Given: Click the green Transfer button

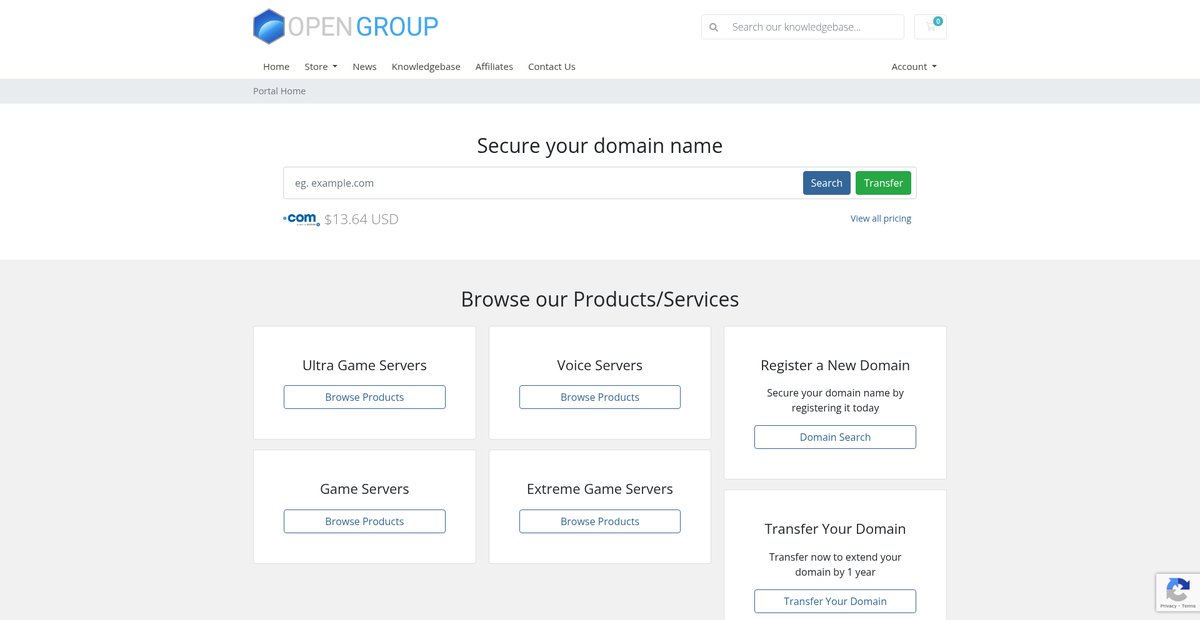Looking at the screenshot, I should click(x=883, y=183).
